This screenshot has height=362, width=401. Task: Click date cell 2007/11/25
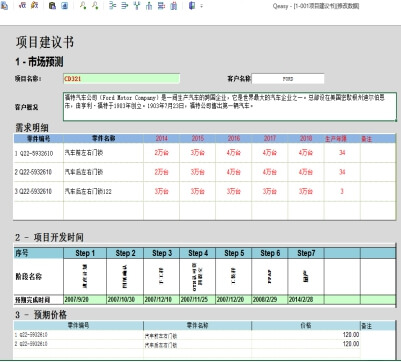point(198,300)
